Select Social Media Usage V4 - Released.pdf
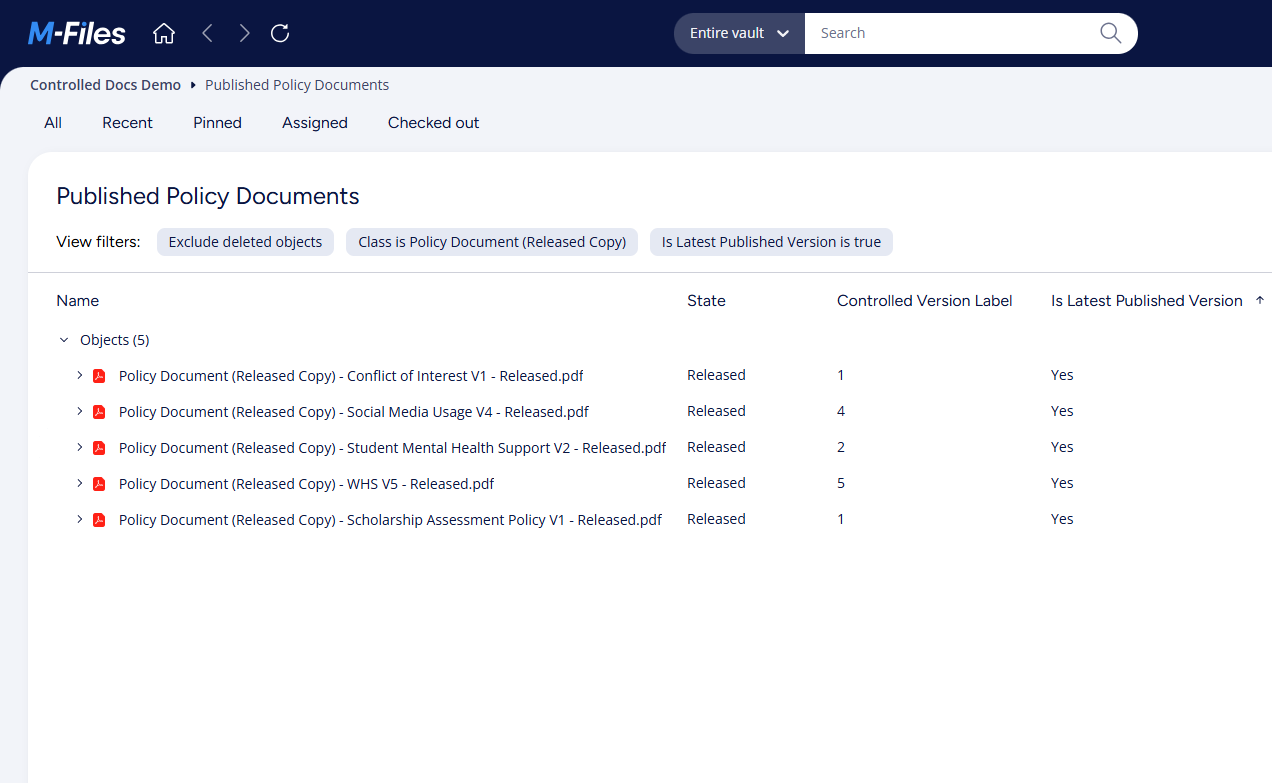Image resolution: width=1272 pixels, height=783 pixels. [x=354, y=412]
